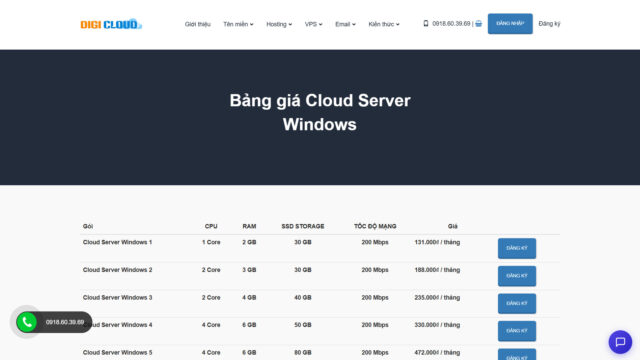The width and height of the screenshot is (640, 360).
Task: Expand the Email dropdown
Action: tap(345, 24)
